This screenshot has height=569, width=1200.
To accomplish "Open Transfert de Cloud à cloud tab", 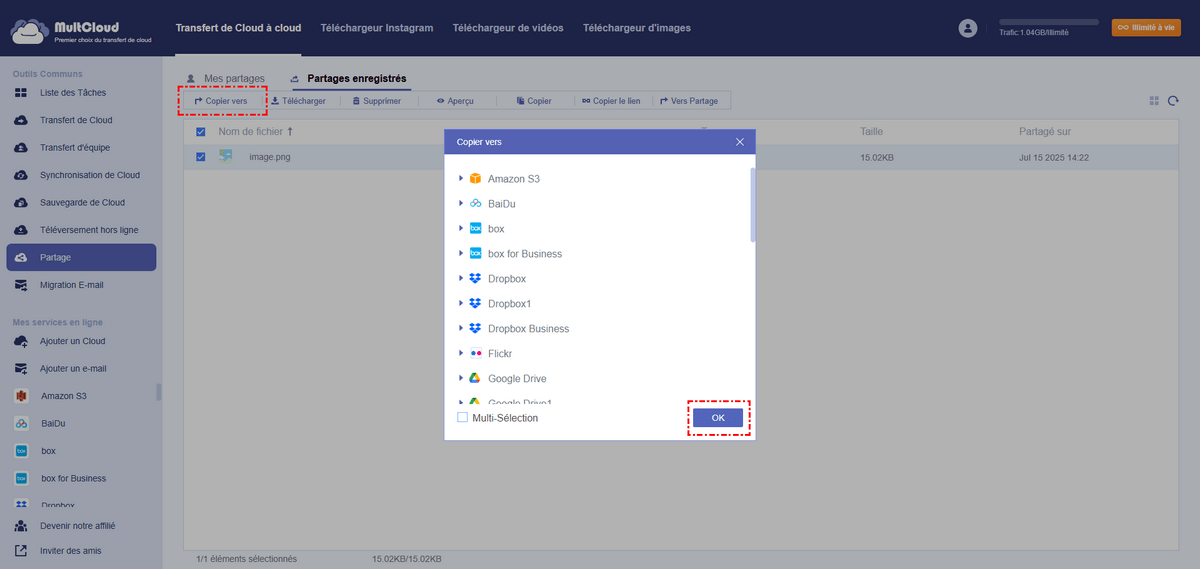I will (238, 28).
